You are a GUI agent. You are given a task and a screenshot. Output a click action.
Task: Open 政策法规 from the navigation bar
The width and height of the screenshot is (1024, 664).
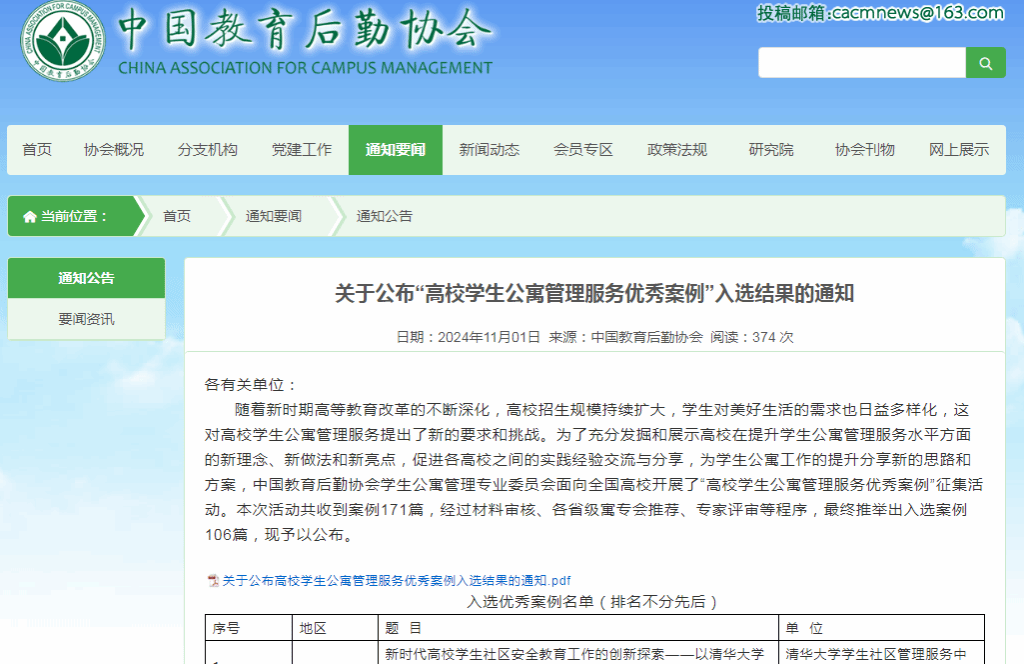[677, 150]
